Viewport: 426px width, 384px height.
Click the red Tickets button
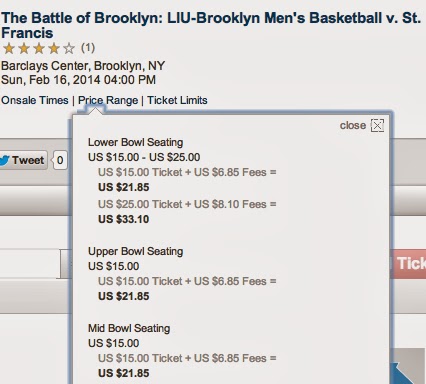[x=408, y=263]
